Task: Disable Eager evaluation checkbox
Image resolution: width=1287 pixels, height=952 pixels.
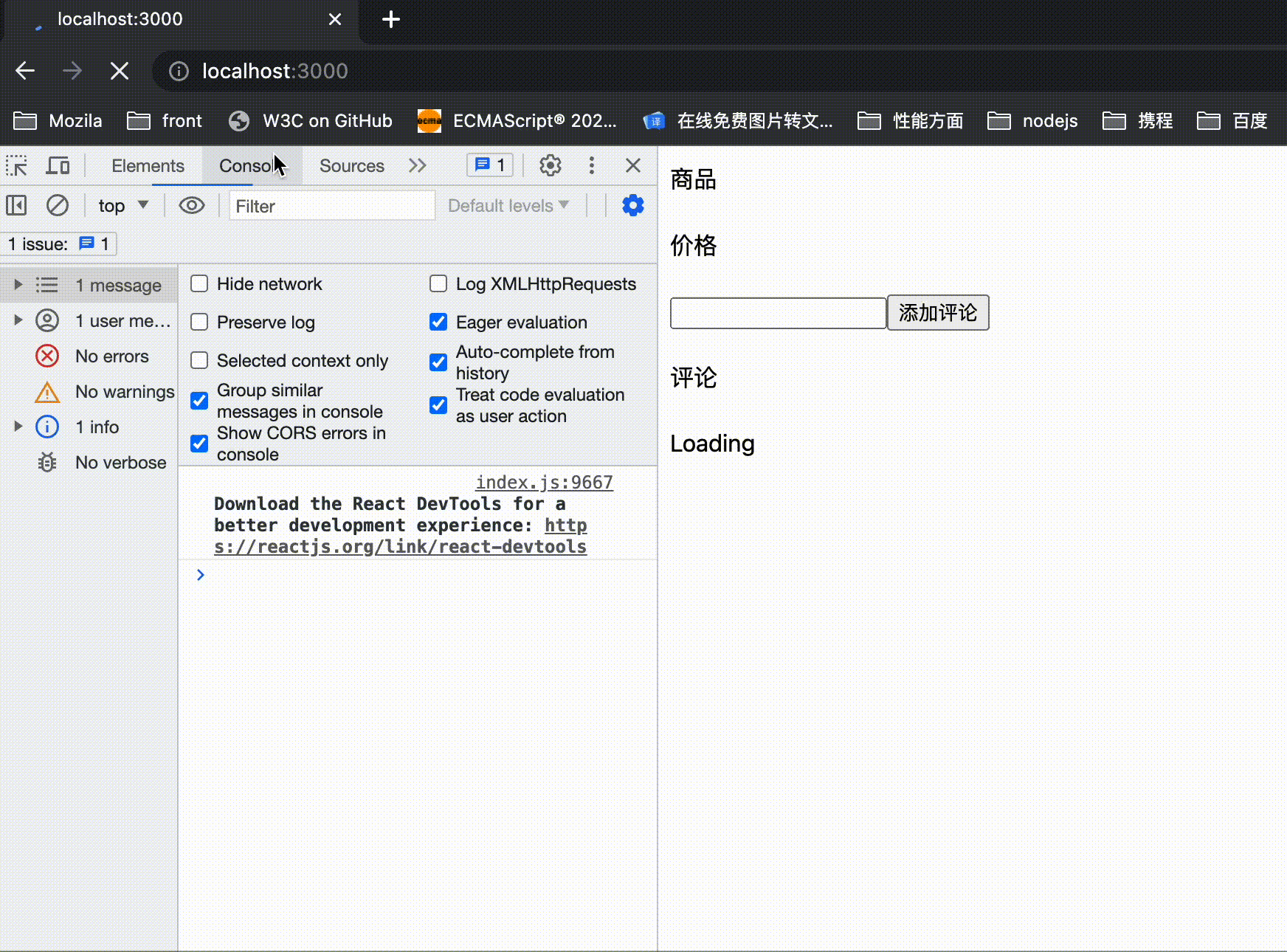Action: click(x=438, y=322)
